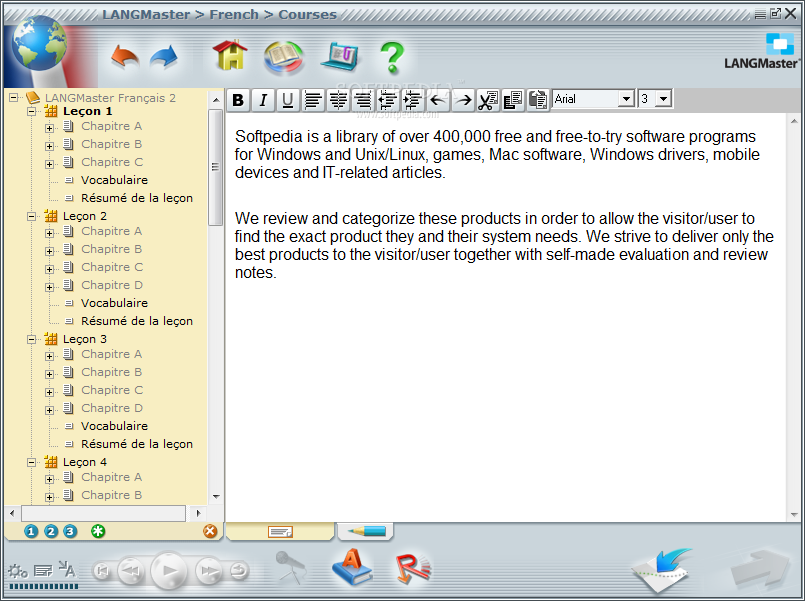Image resolution: width=805 pixels, height=601 pixels.
Task: Expand Chapitre A under Leçon 1
Action: click(x=49, y=128)
